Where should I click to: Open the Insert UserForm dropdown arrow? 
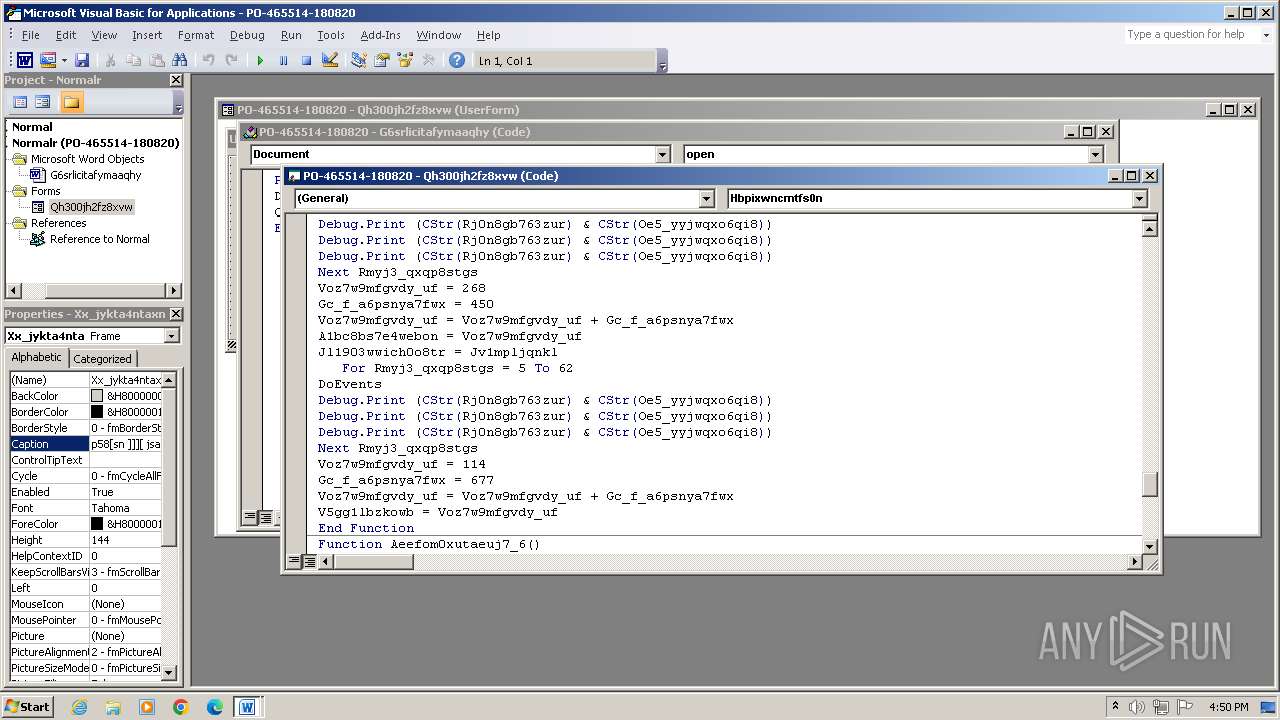pos(64,61)
